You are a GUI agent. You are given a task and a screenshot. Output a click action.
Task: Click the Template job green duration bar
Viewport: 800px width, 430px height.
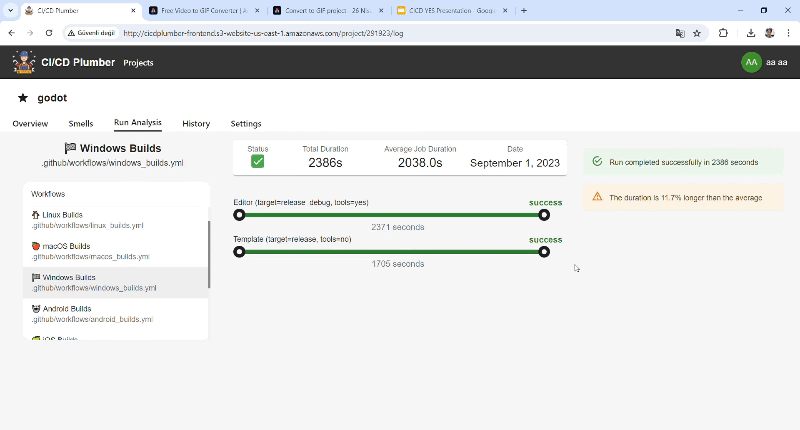coord(391,251)
